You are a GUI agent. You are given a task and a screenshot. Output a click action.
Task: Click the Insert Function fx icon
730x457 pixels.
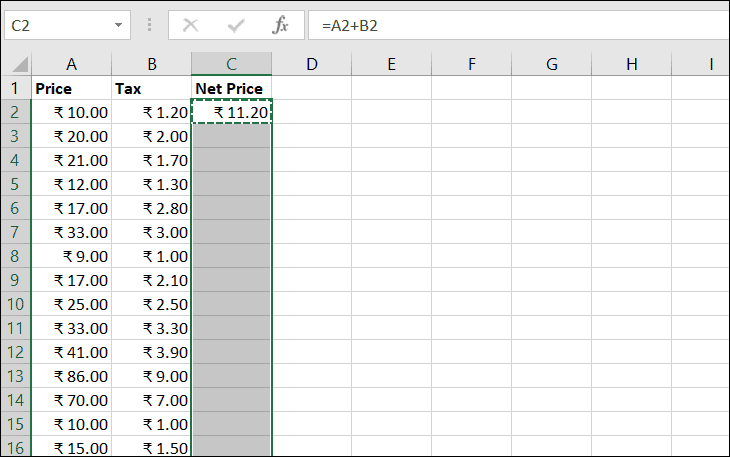(280, 25)
